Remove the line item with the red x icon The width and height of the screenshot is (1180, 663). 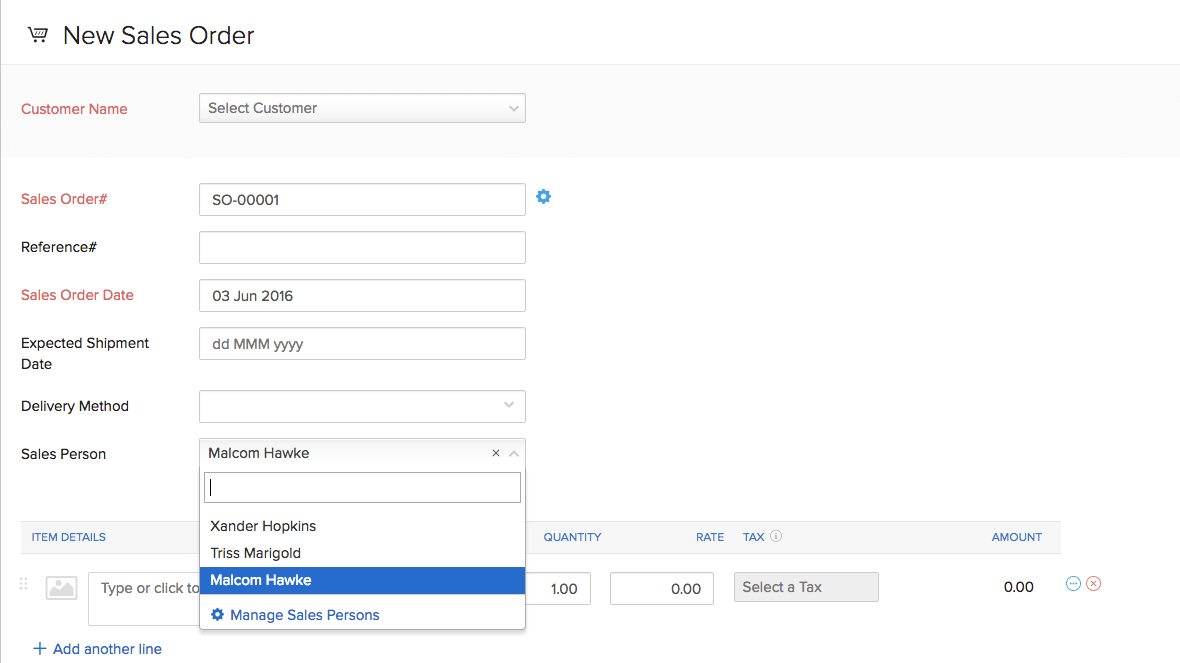pos(1093,583)
